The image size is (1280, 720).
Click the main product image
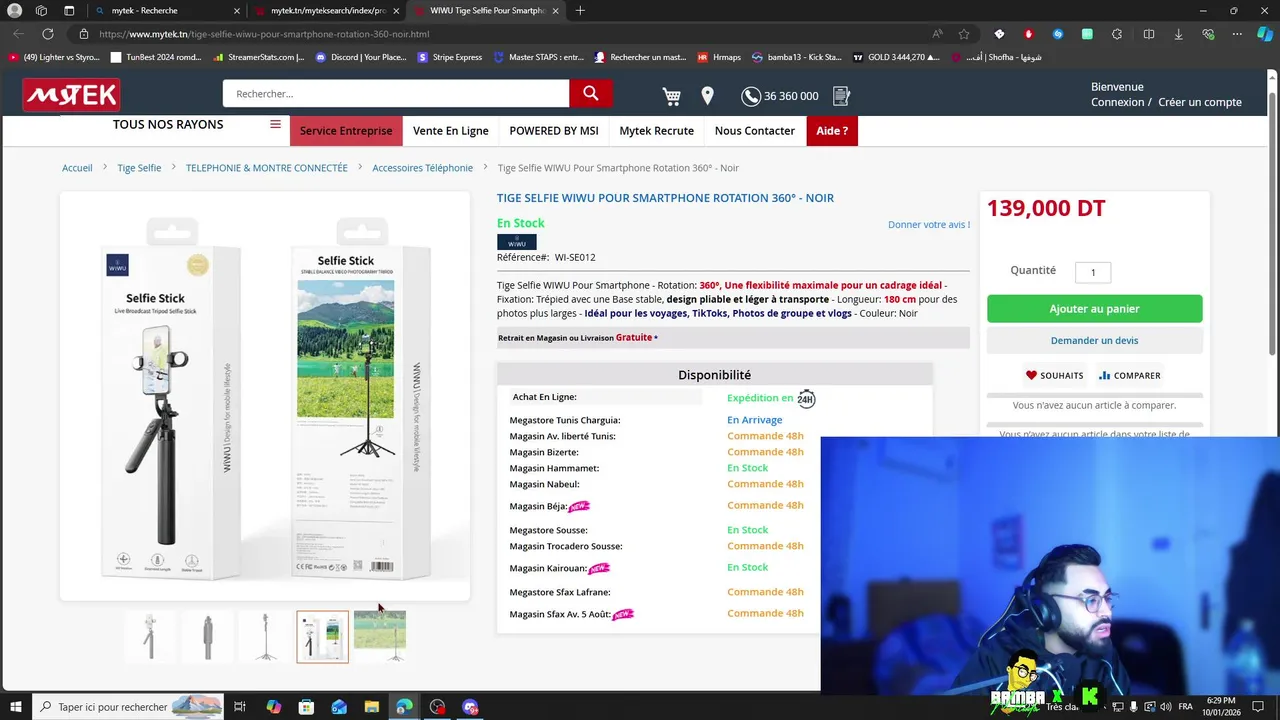[x=265, y=396]
